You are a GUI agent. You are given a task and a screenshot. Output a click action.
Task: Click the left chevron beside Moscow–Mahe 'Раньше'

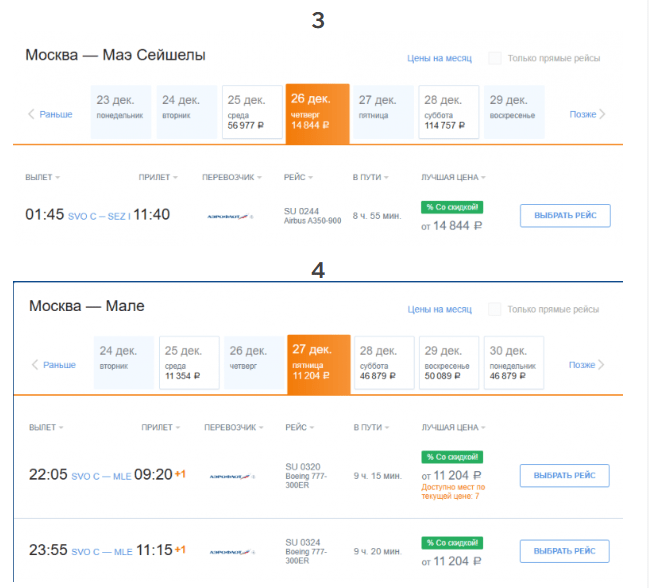31,114
